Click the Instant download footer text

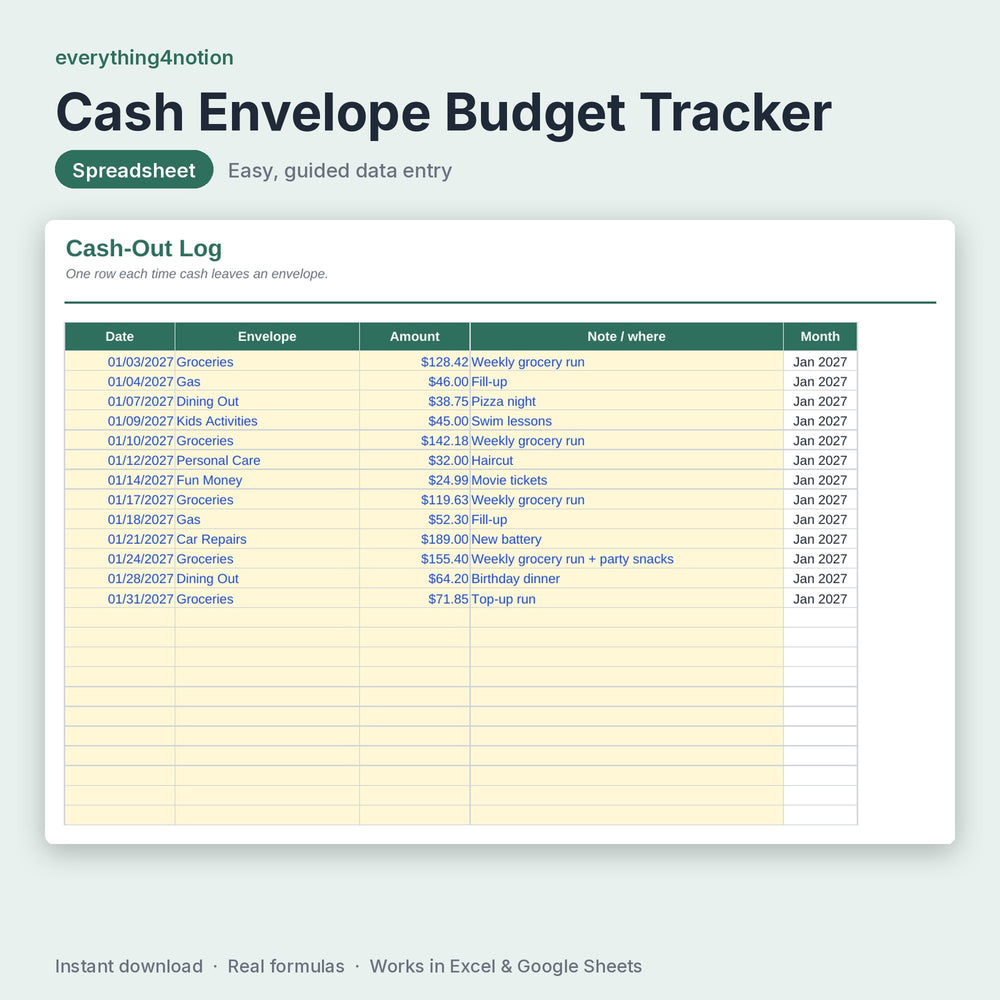tap(129, 966)
